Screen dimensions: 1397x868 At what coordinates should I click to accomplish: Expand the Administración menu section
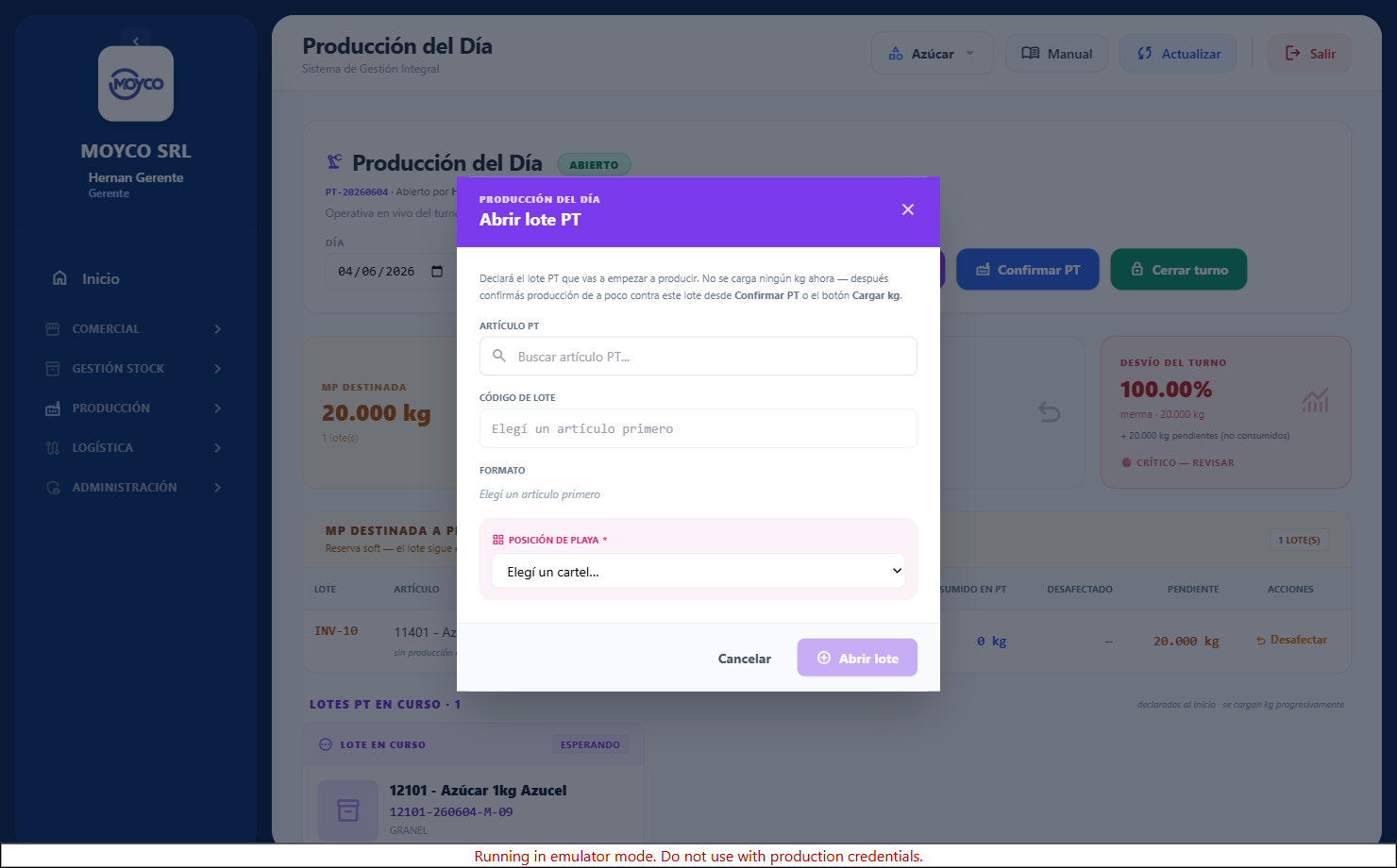(x=136, y=487)
